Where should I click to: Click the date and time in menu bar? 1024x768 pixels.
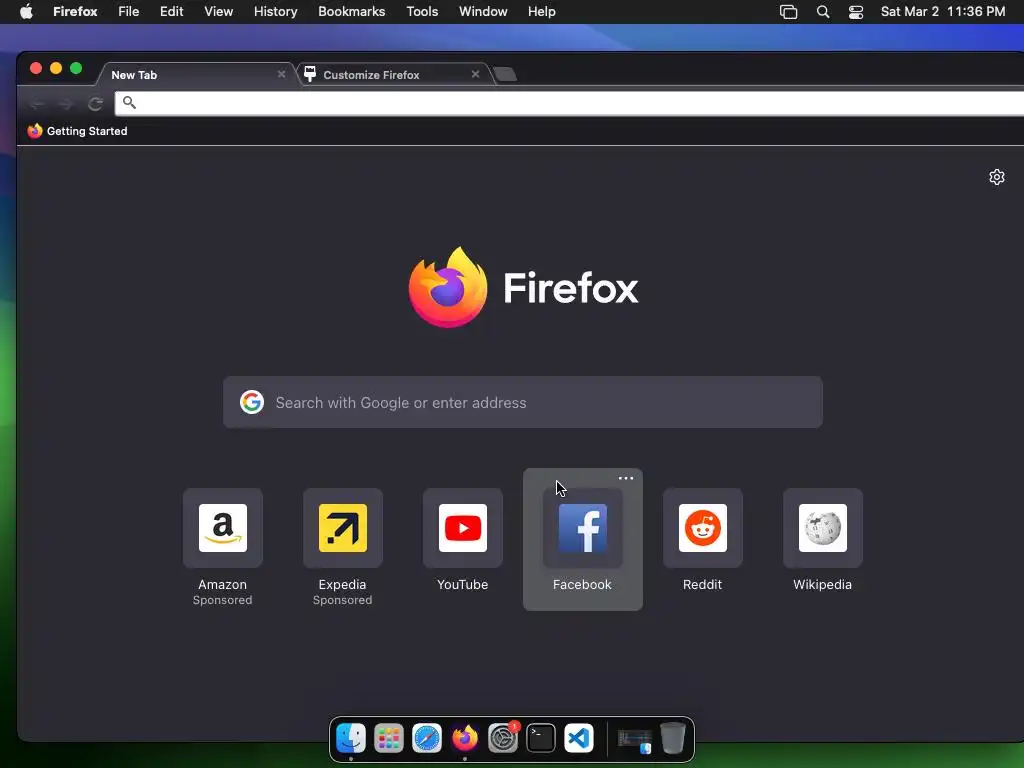click(x=943, y=12)
